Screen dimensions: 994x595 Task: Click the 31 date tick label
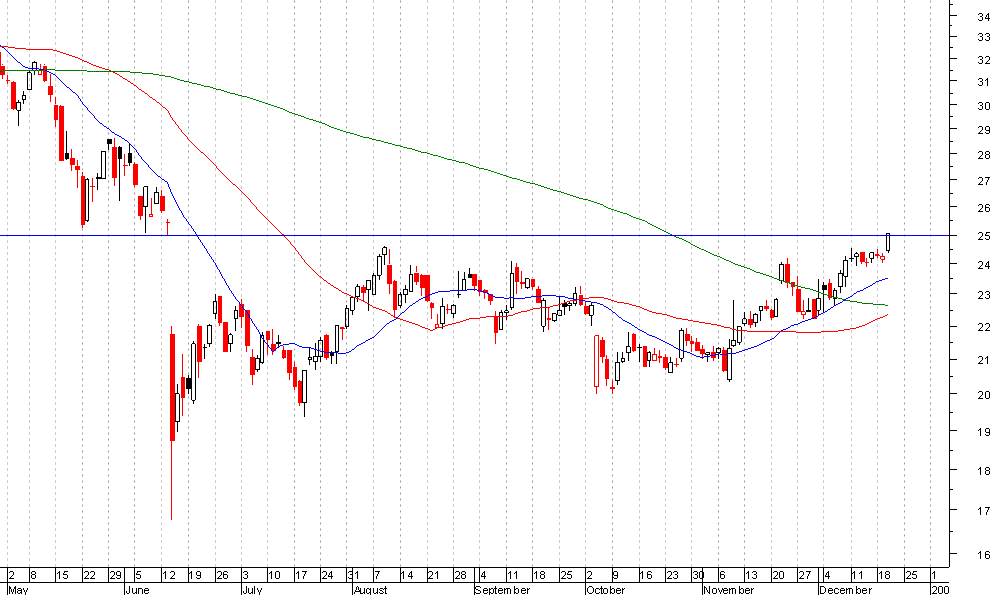tap(353, 575)
